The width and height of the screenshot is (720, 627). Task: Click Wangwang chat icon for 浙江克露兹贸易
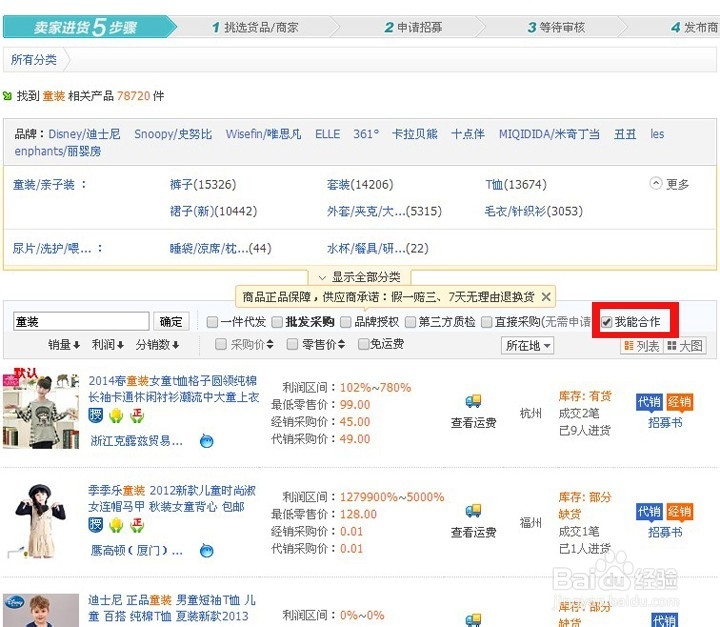[x=207, y=441]
